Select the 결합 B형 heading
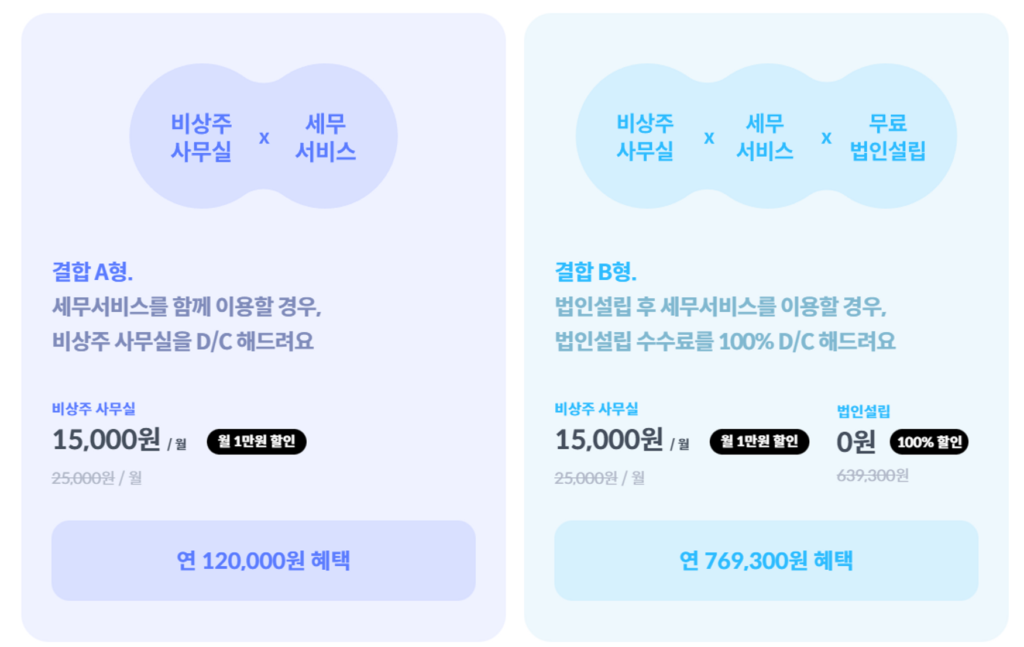 595,272
